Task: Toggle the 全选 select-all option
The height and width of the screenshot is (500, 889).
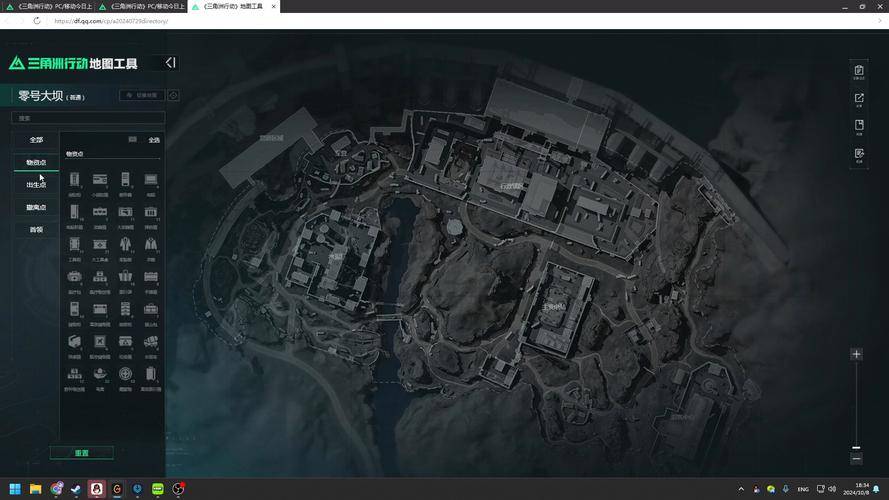Action: tap(148, 140)
